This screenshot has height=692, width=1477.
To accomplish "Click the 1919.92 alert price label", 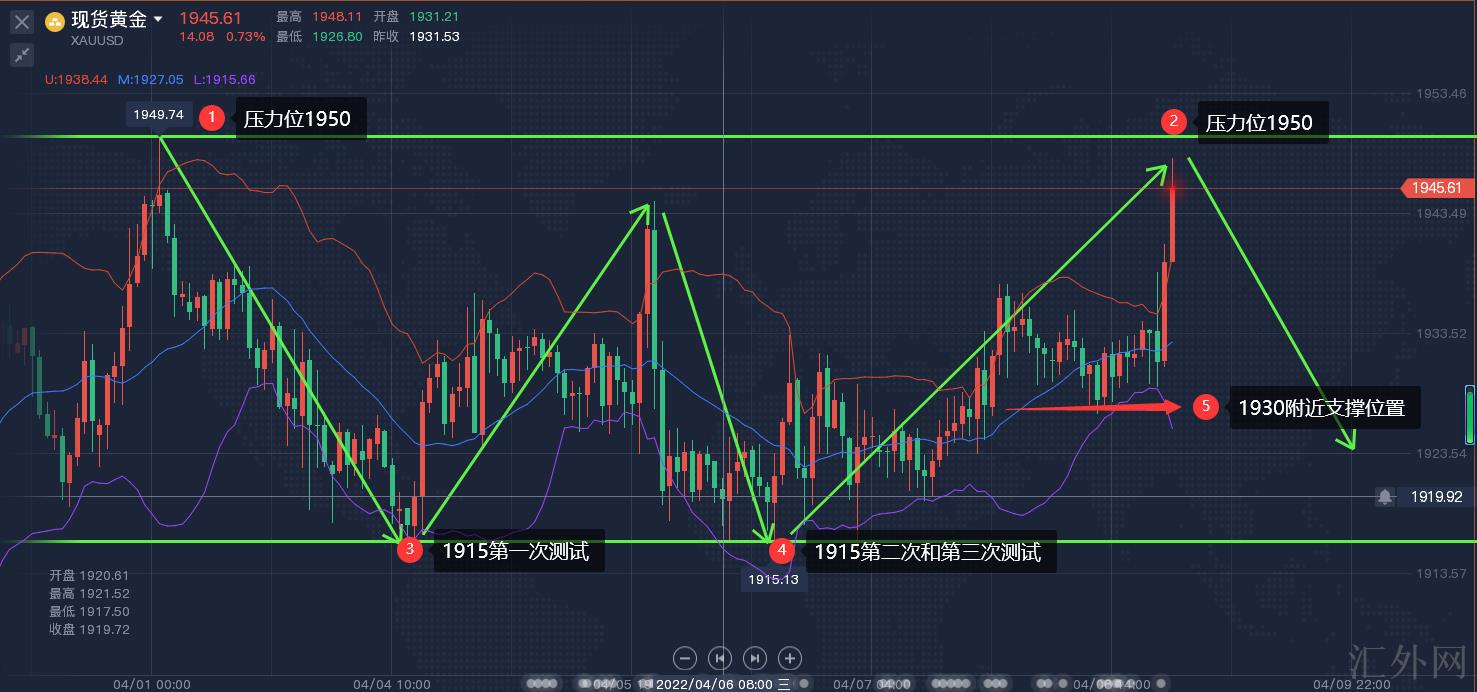I will click(x=1437, y=496).
